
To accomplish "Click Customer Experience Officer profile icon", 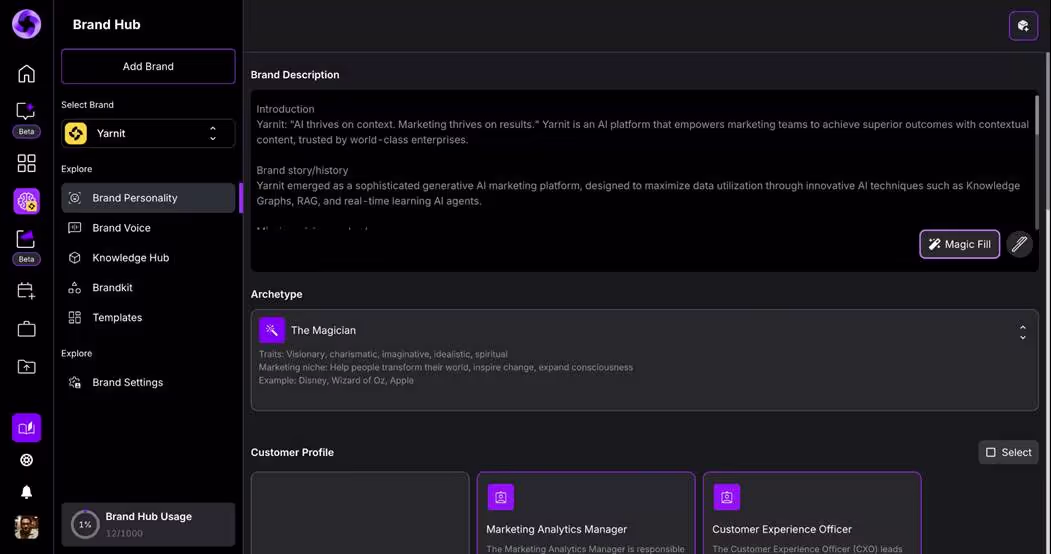I will tap(726, 497).
